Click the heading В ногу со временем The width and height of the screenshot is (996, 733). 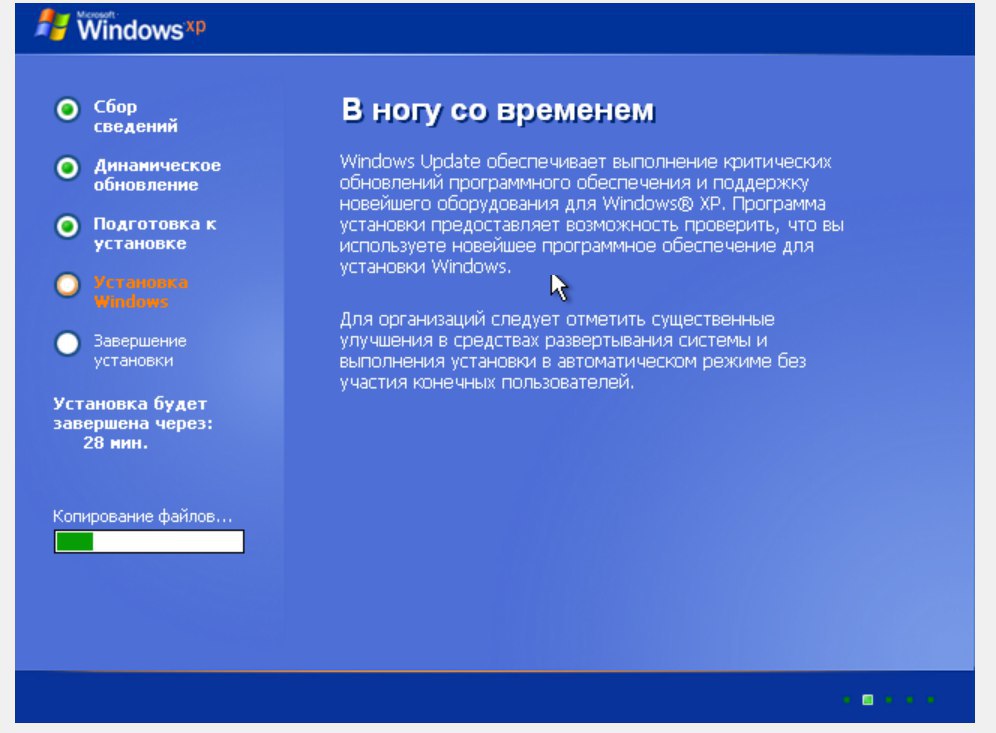click(497, 110)
